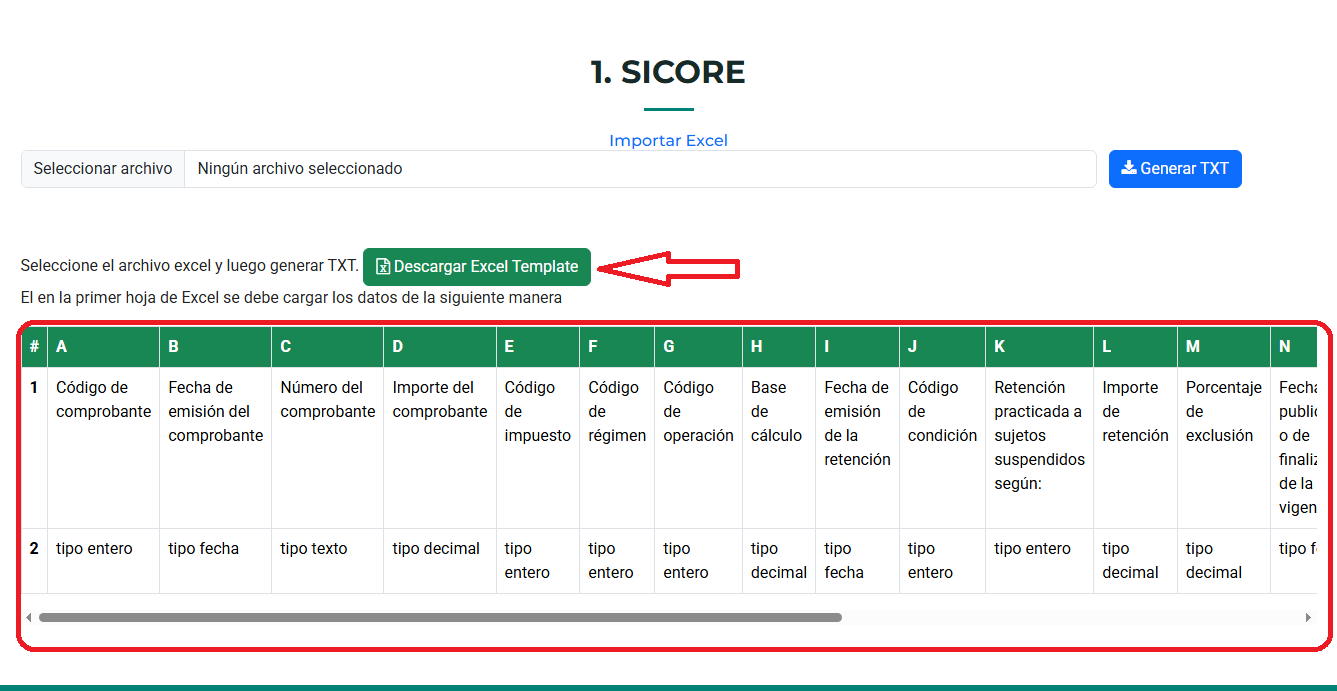Click the table's horizontal scrollbar thumb

pyautogui.click(x=440, y=617)
